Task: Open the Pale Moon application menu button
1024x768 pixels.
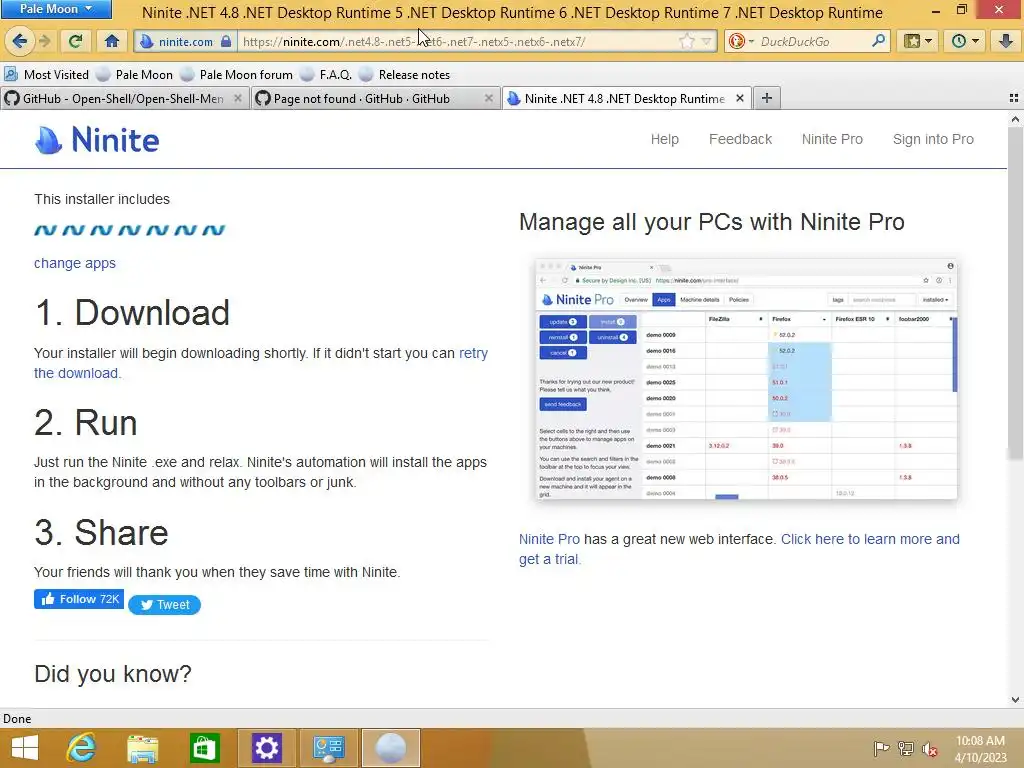Action: coord(56,9)
